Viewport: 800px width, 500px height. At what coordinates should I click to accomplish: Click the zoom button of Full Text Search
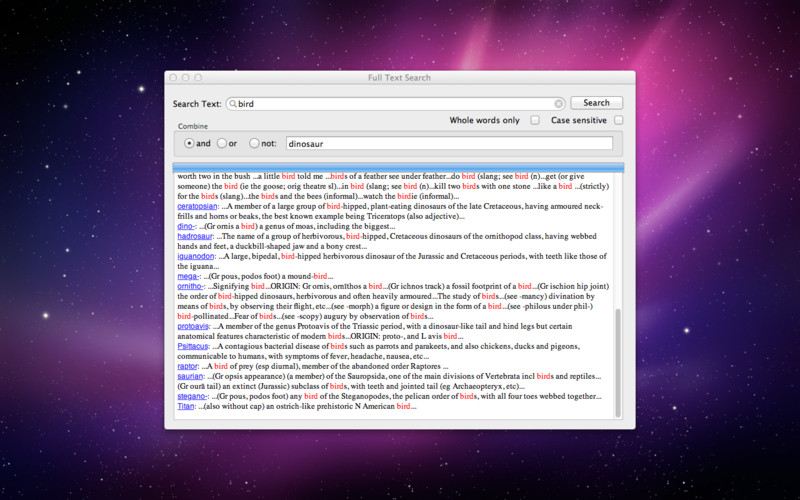tap(198, 78)
